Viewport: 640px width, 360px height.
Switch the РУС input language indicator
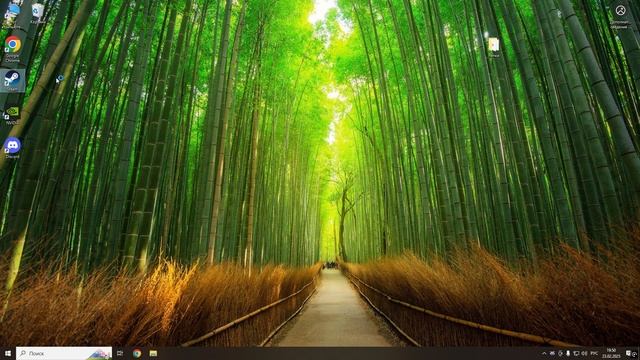[x=594, y=353]
